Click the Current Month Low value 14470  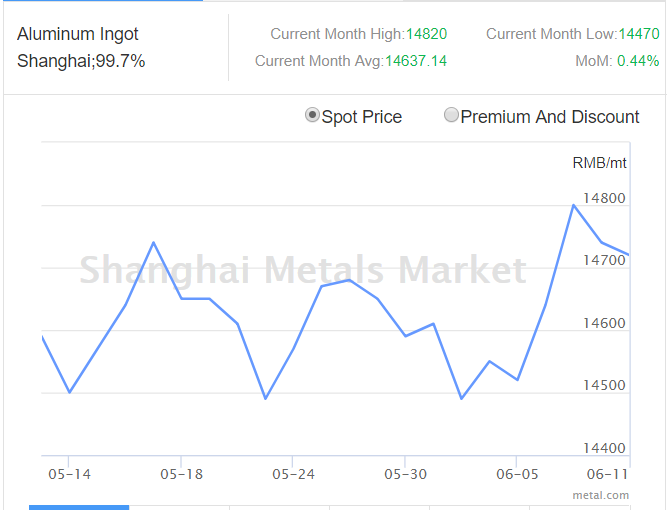click(638, 34)
